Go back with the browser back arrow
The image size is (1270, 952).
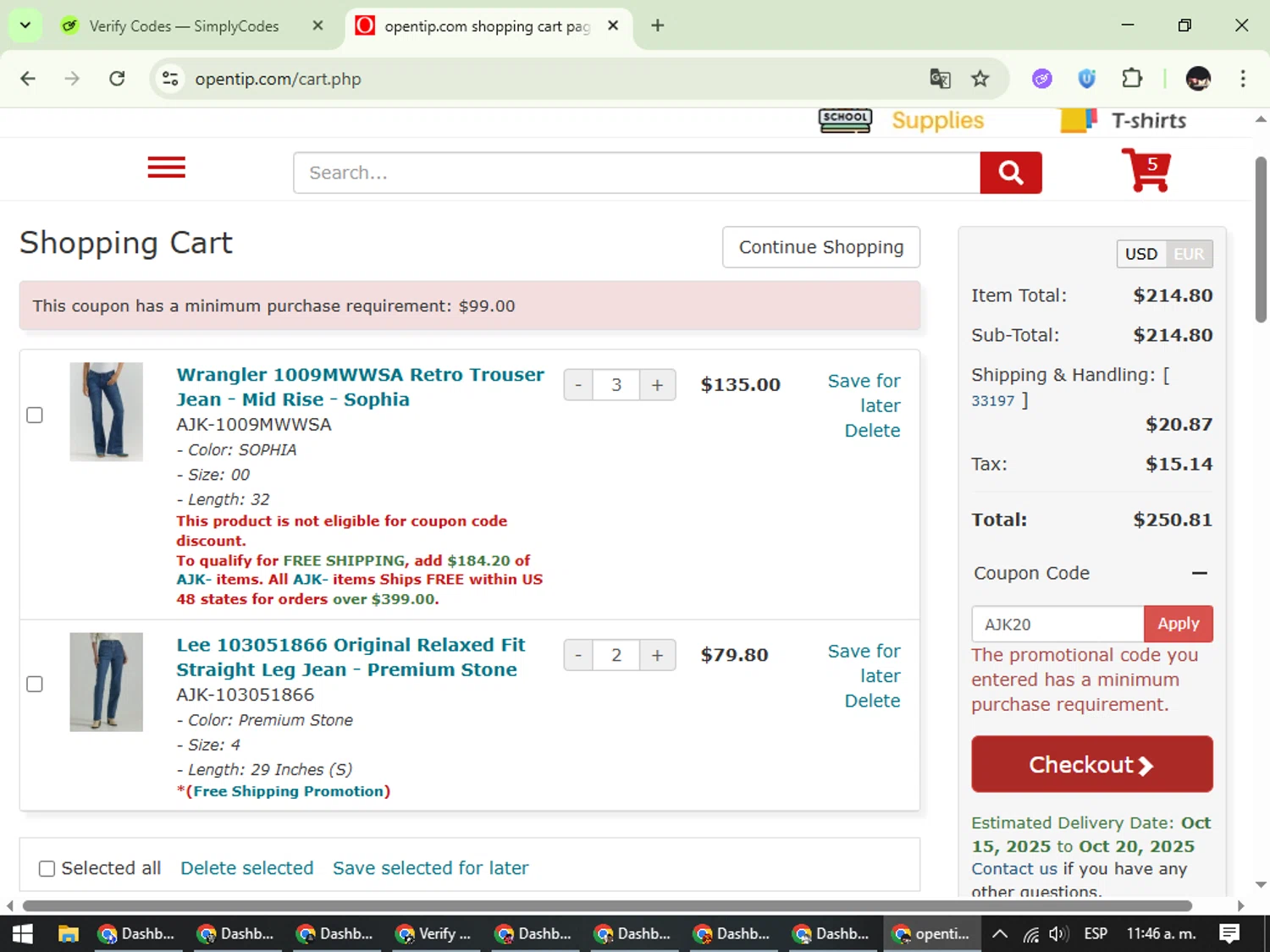coord(28,79)
